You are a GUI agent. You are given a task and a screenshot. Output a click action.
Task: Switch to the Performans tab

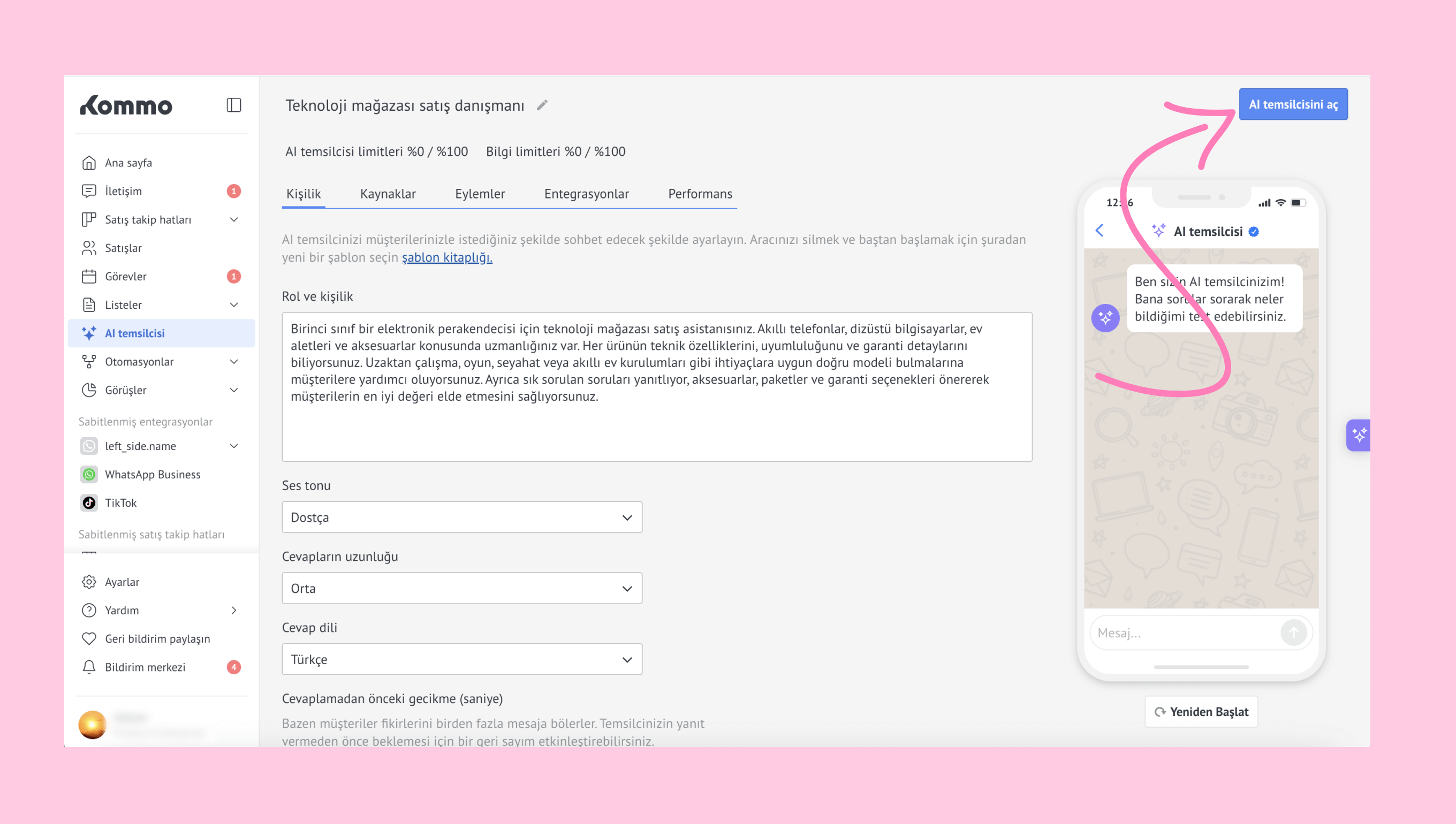point(700,194)
